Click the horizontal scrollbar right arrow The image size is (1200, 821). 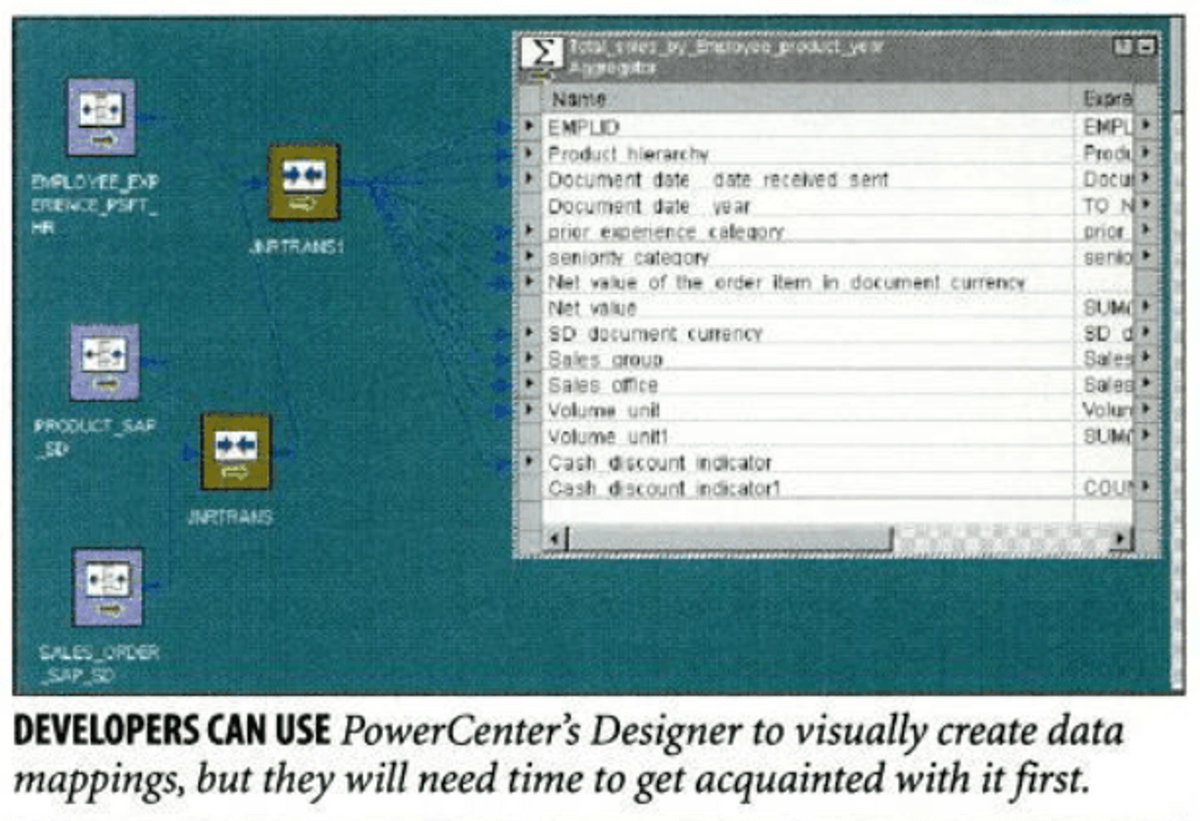point(1122,539)
